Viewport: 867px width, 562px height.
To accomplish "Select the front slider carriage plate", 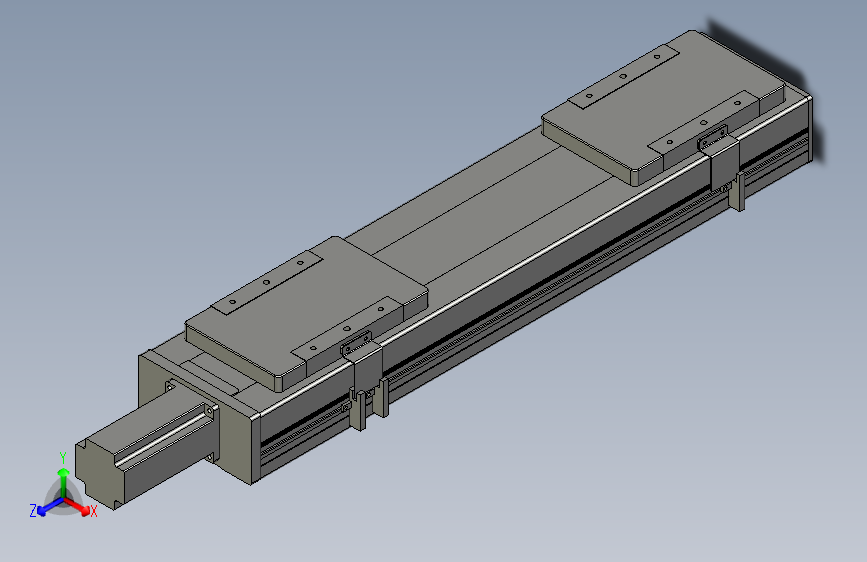I will click(307, 313).
